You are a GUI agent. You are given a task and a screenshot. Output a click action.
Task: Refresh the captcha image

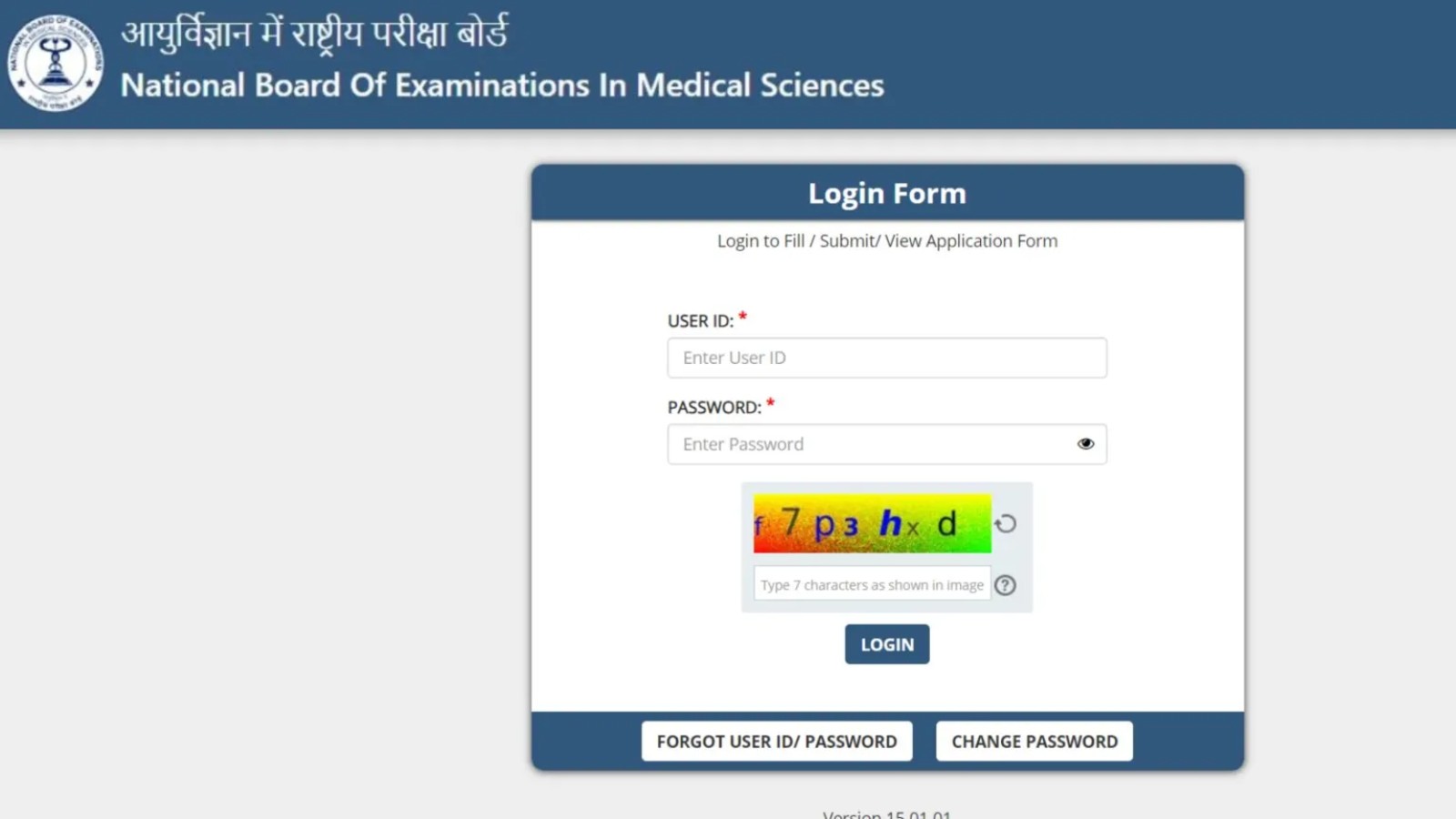[1006, 524]
